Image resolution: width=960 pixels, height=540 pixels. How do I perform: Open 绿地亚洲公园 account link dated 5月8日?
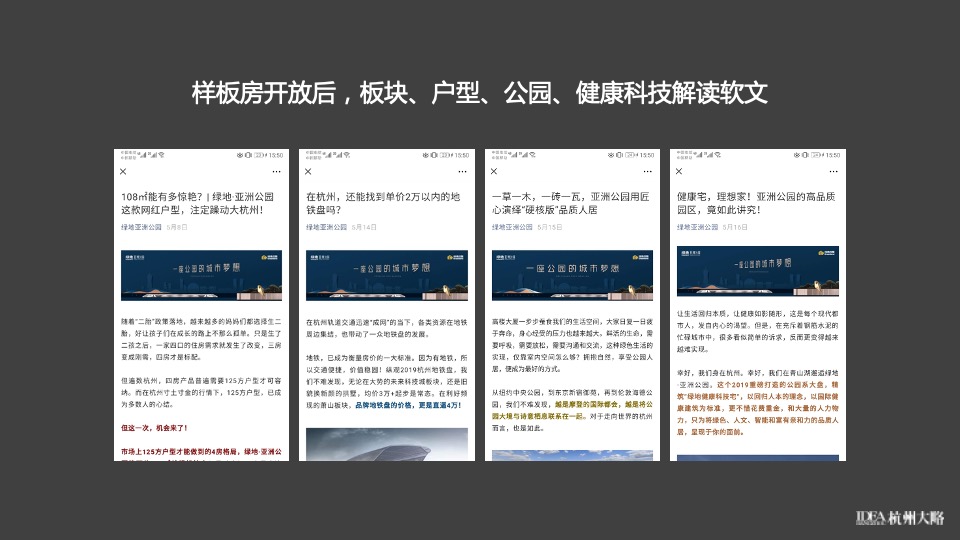(x=141, y=227)
